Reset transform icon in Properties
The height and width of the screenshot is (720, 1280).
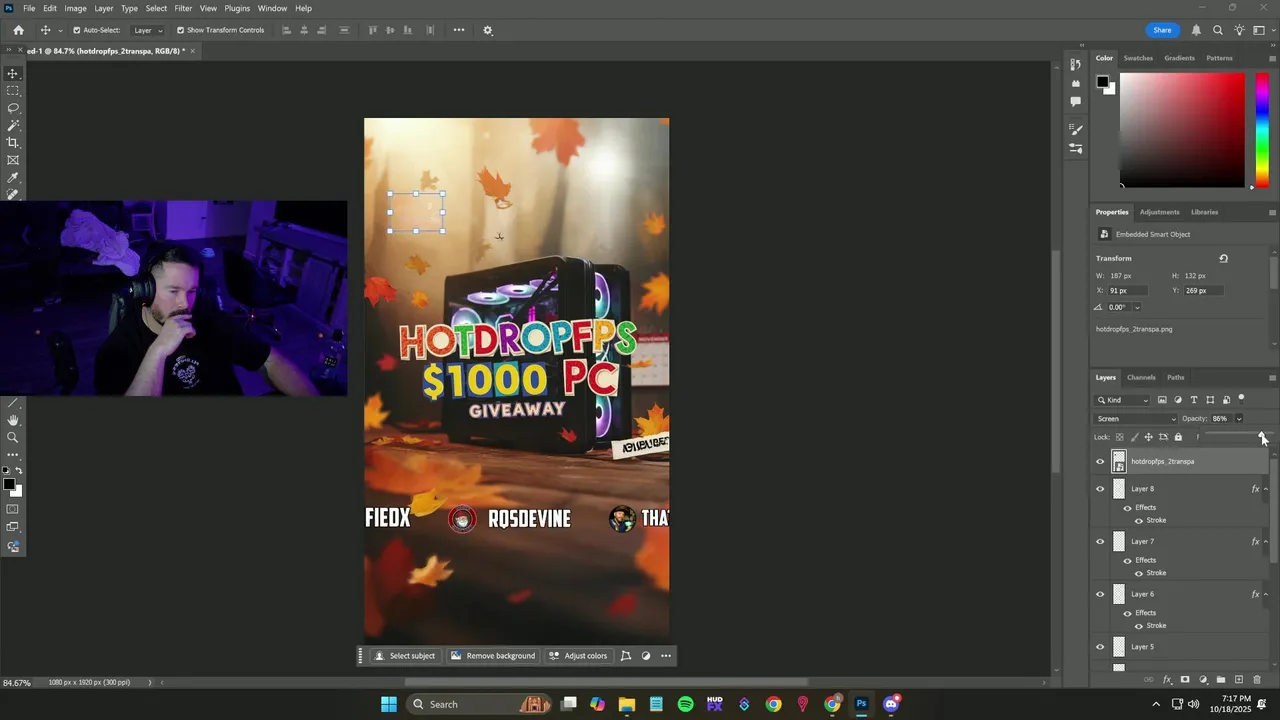click(1223, 258)
